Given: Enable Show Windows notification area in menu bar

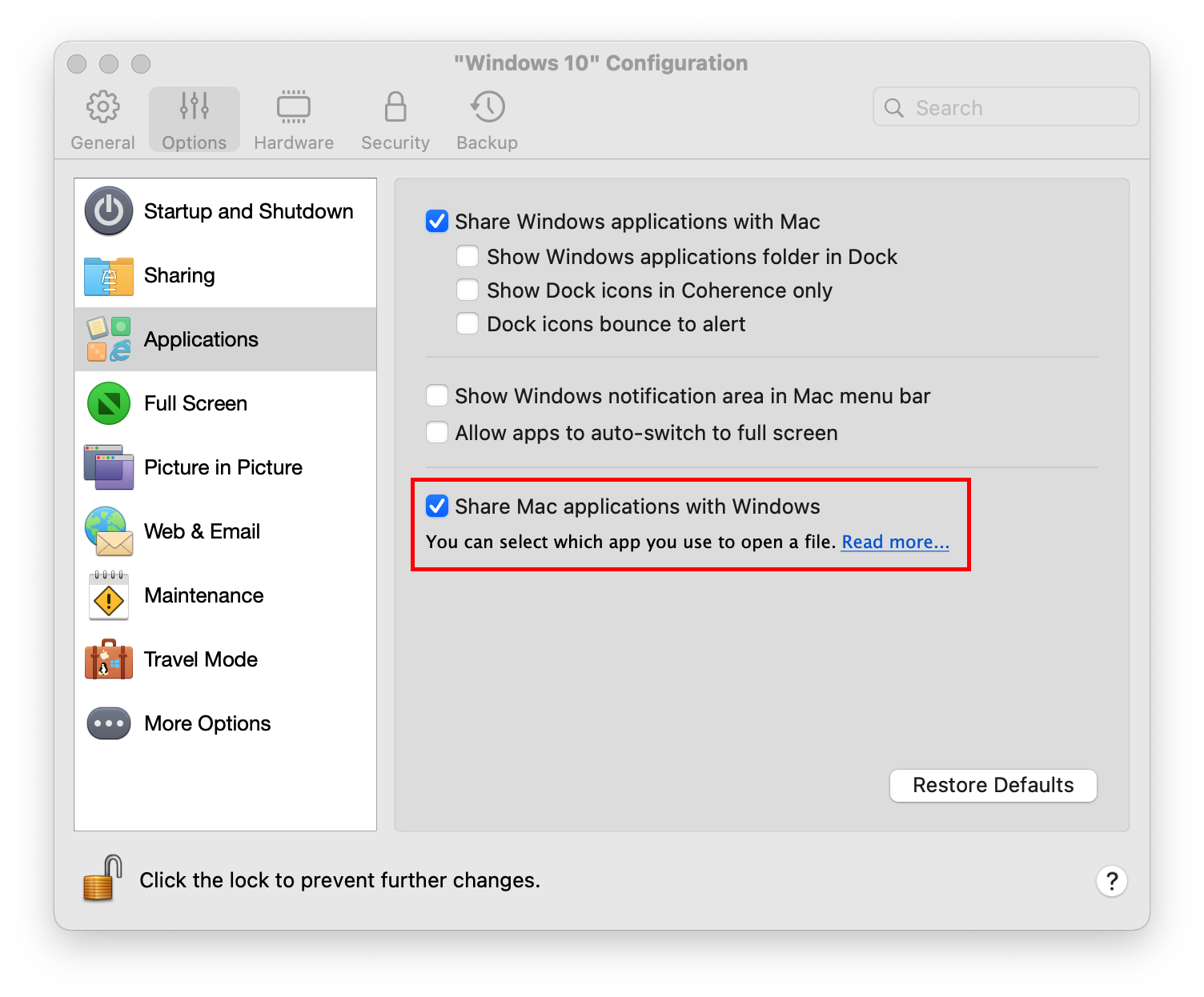Looking at the screenshot, I should [x=437, y=395].
